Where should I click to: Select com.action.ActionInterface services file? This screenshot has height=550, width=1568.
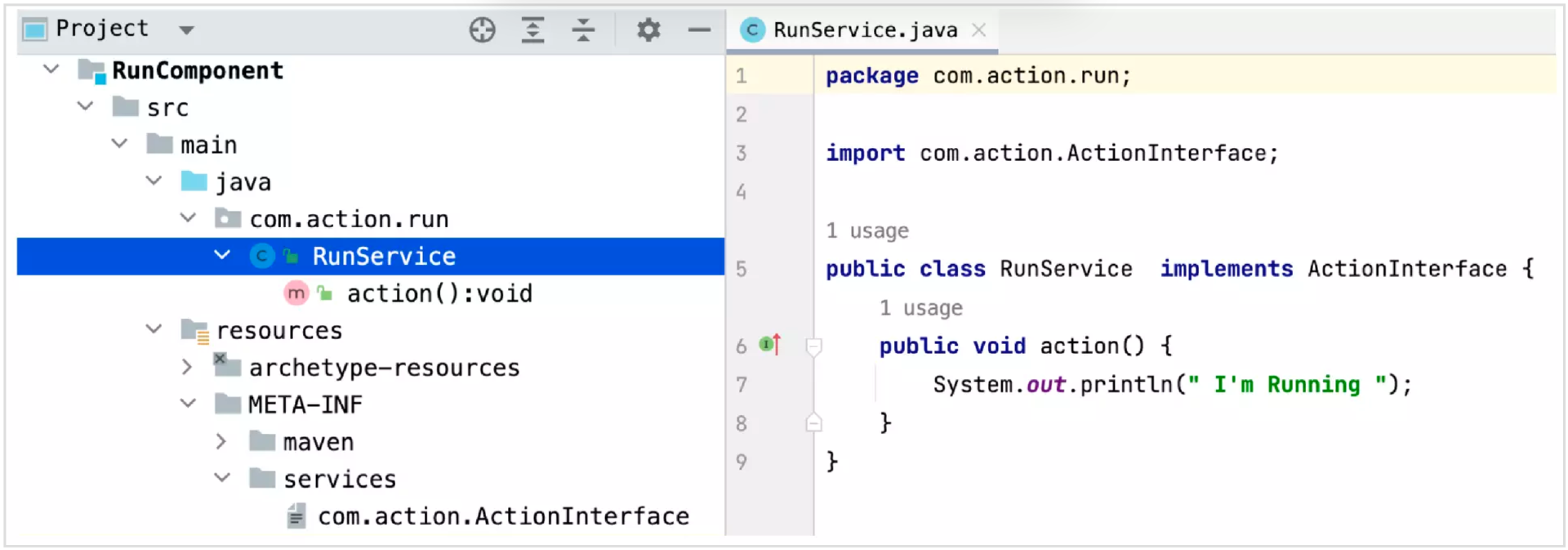click(502, 516)
